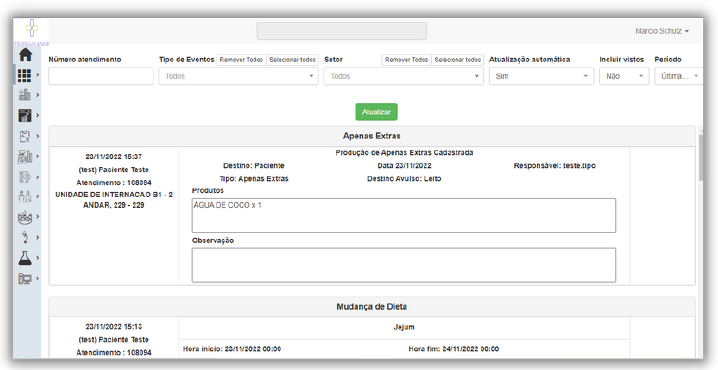The width and height of the screenshot is (718, 370).
Task: Click Remover Todos for Tipo de Eventos
Action: [x=241, y=60]
